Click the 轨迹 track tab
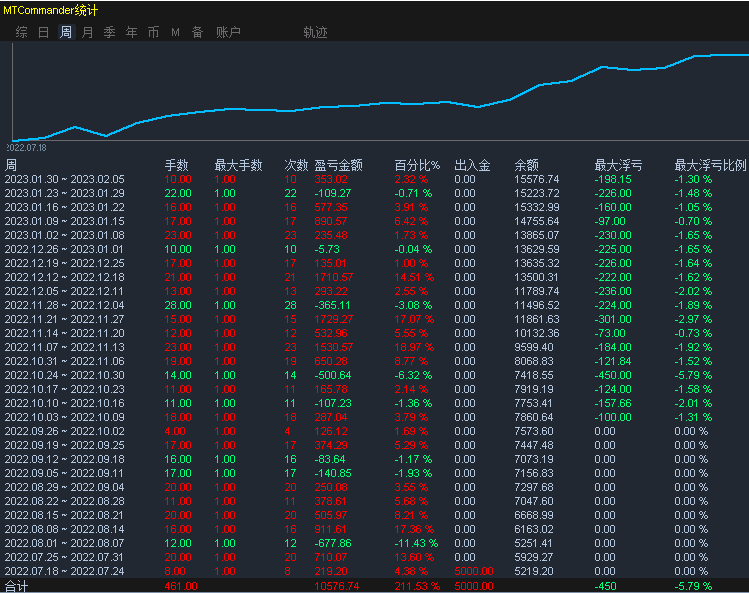 click(x=315, y=32)
